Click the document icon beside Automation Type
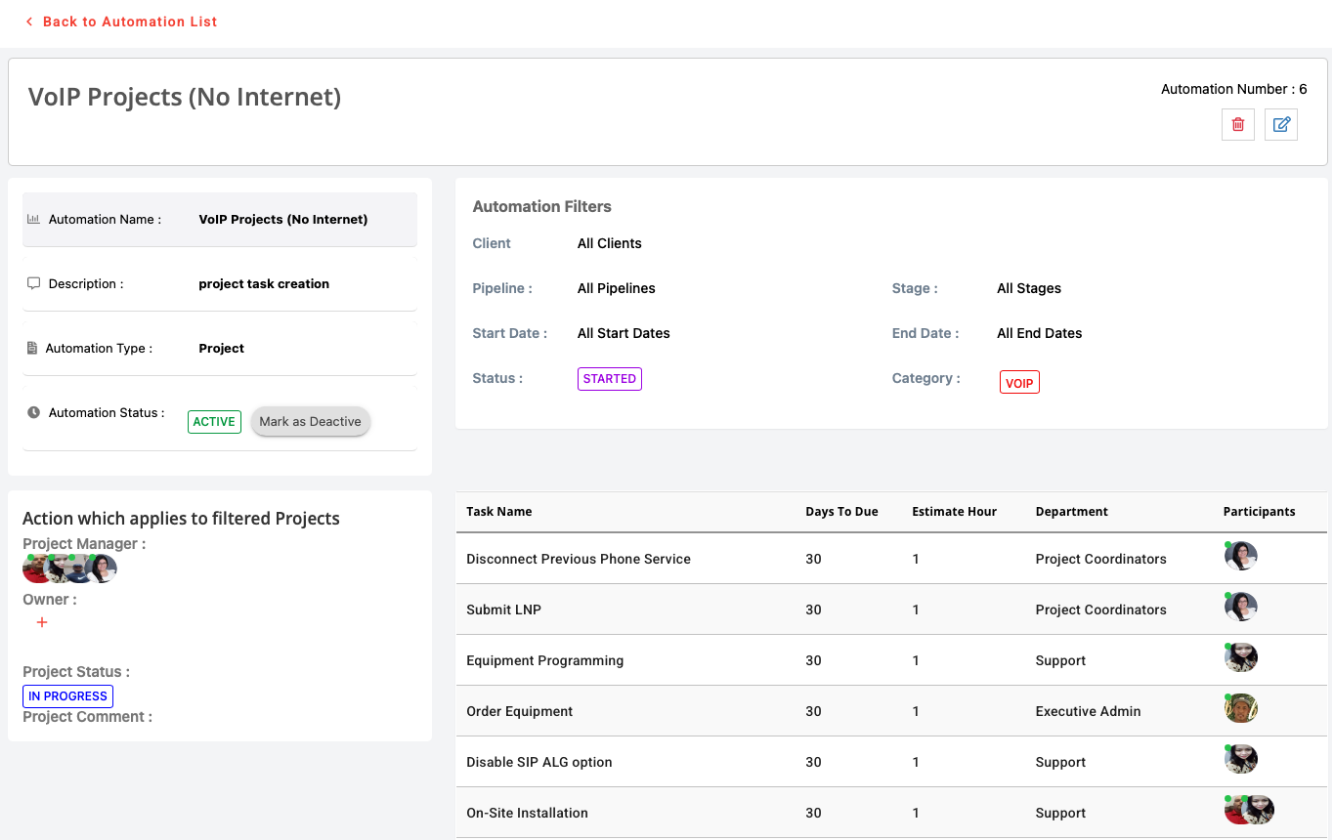Image resolution: width=1332 pixels, height=840 pixels. 32,349
